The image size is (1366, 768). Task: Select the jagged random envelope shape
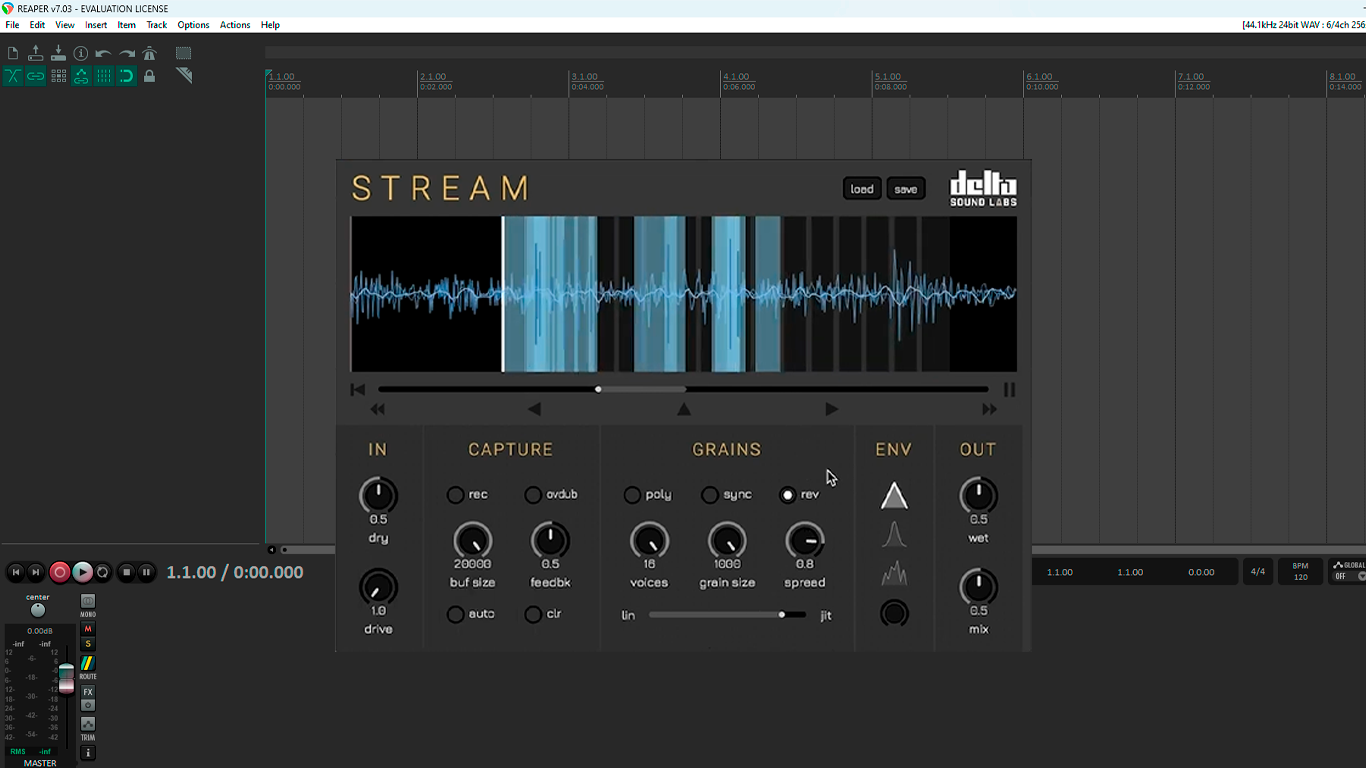[x=894, y=574]
